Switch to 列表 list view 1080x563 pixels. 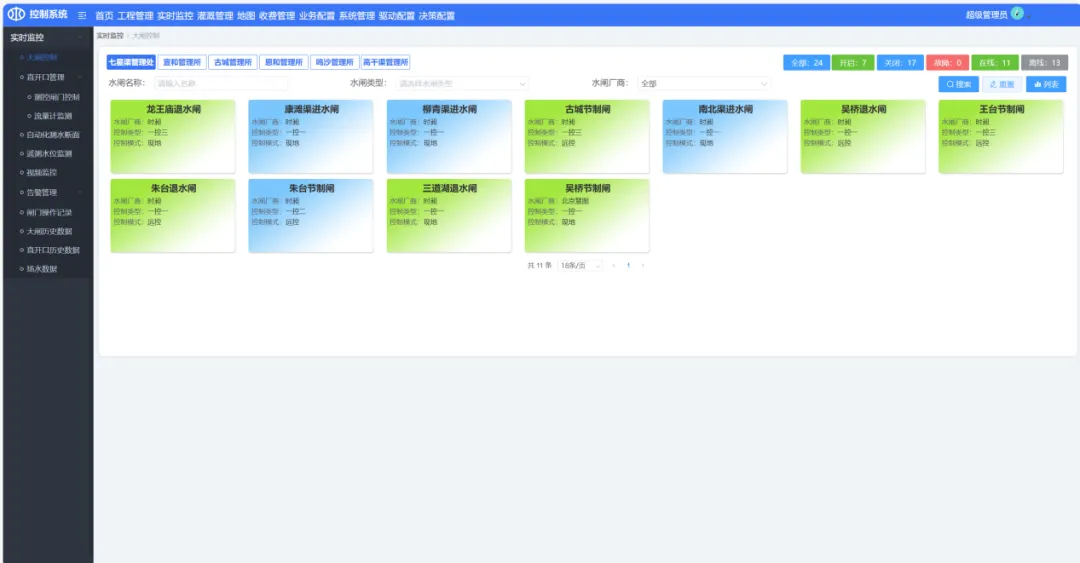1046,84
